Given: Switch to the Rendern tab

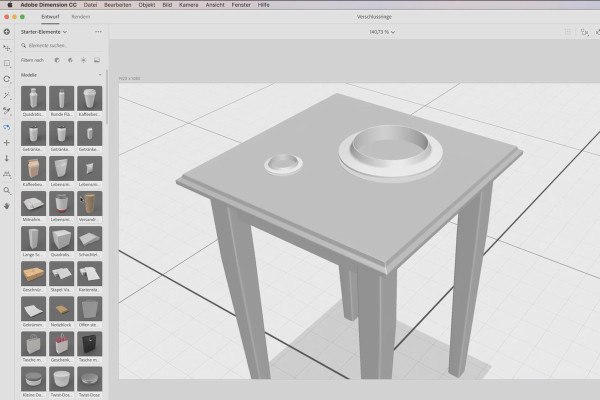Looking at the screenshot, I should (81, 17).
